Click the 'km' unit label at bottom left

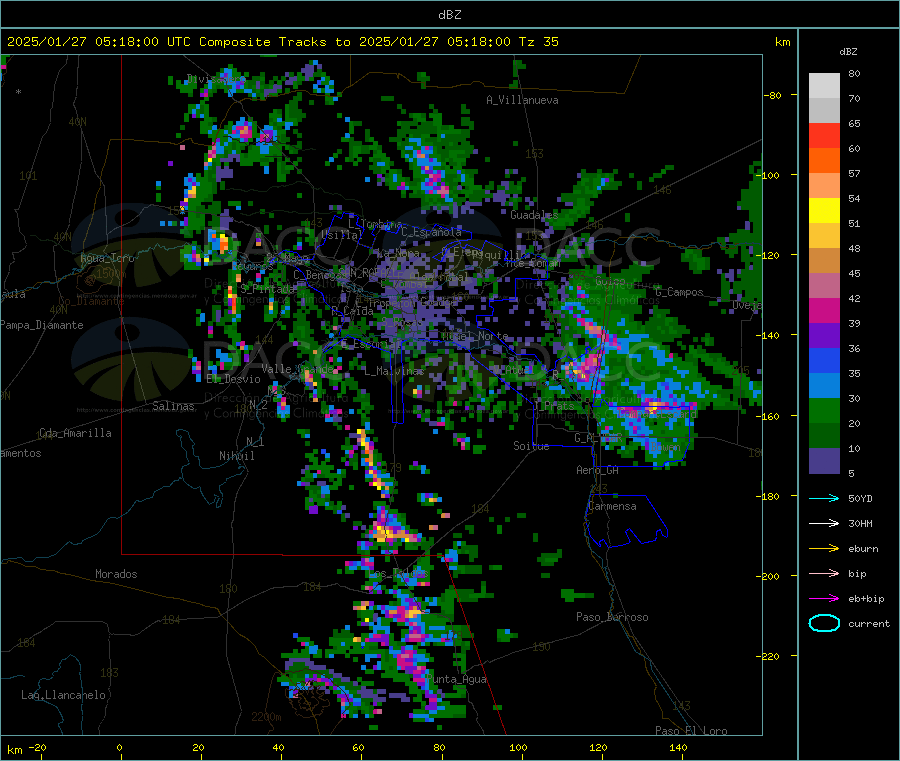[15, 750]
